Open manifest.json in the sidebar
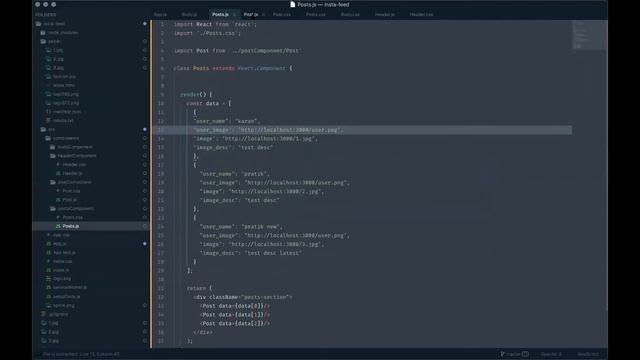Screen dimensions: 640x360 [67, 112]
